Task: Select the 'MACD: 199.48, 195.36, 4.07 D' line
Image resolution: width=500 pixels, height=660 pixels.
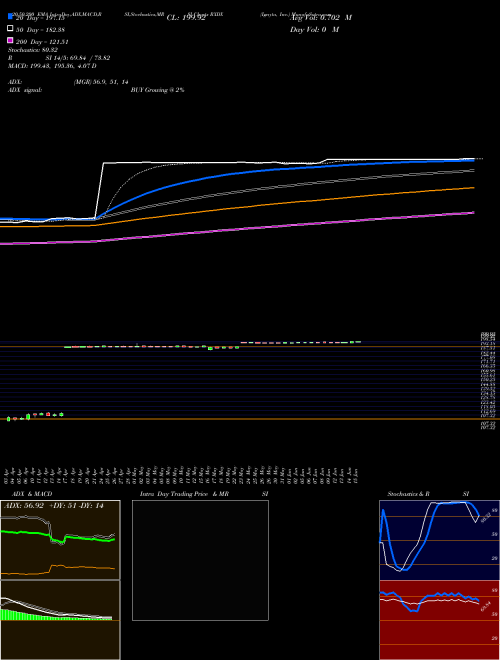Action: click(52, 66)
